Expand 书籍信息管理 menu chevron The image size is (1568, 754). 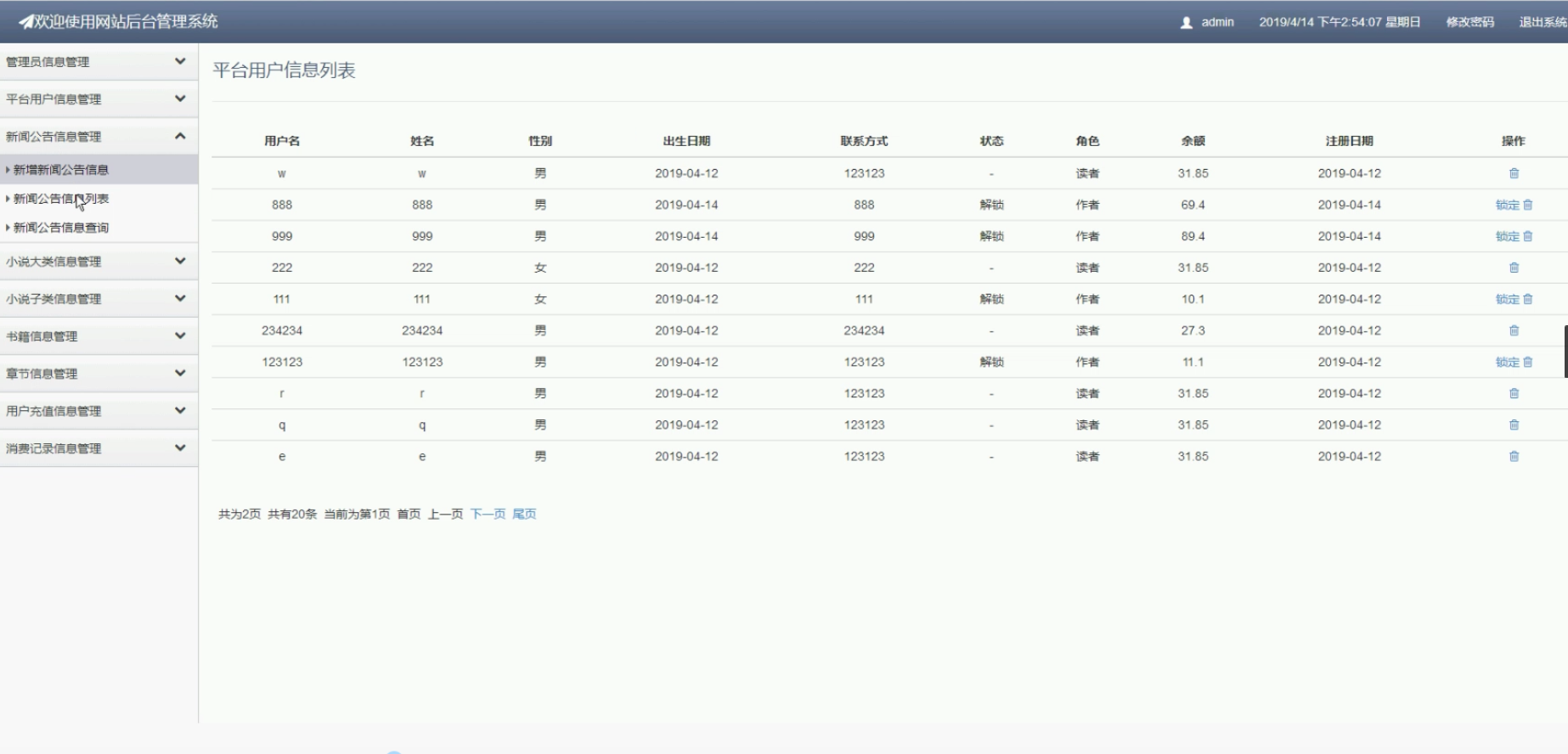point(180,335)
